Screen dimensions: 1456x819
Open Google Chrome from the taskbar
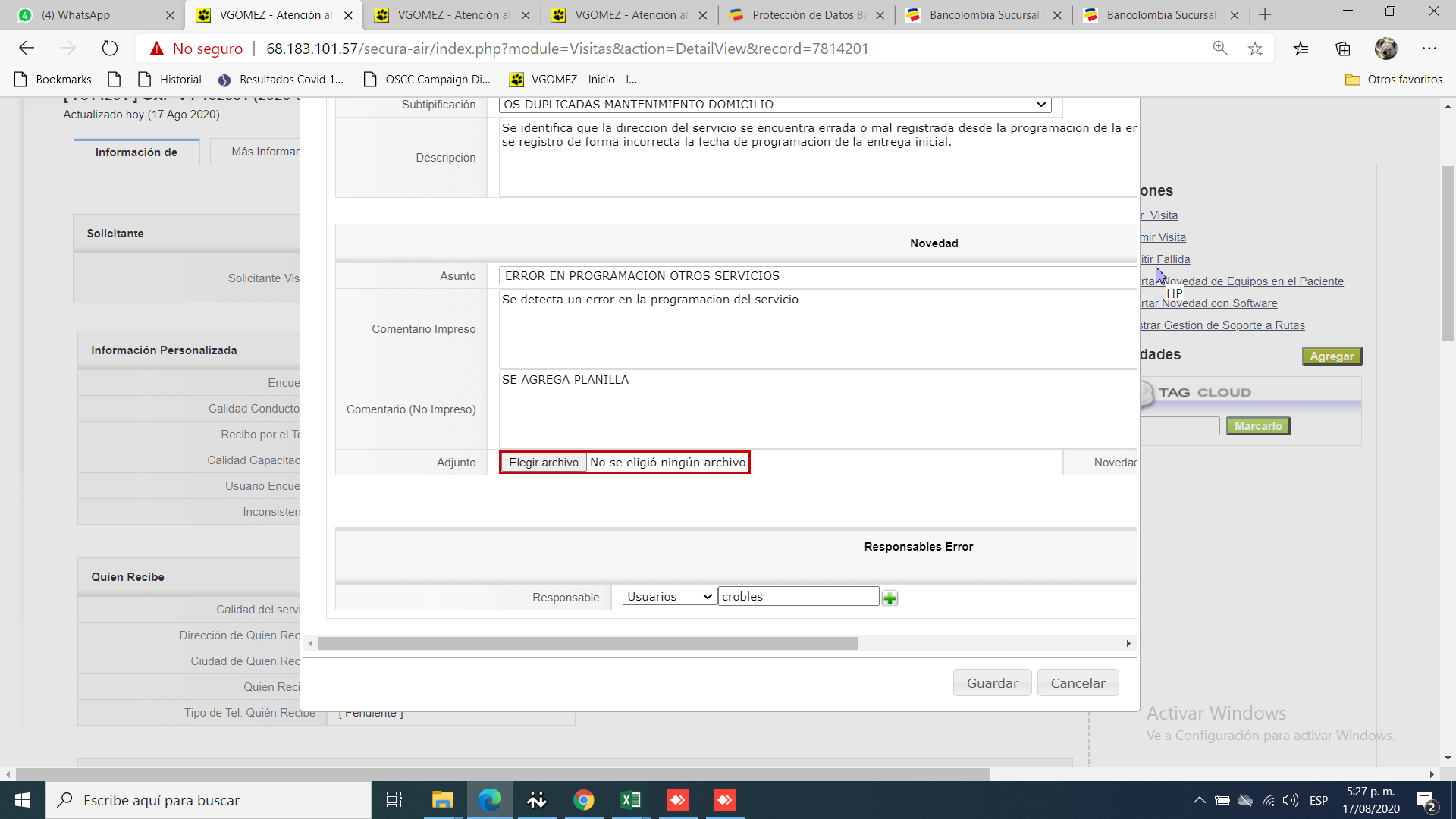584,800
